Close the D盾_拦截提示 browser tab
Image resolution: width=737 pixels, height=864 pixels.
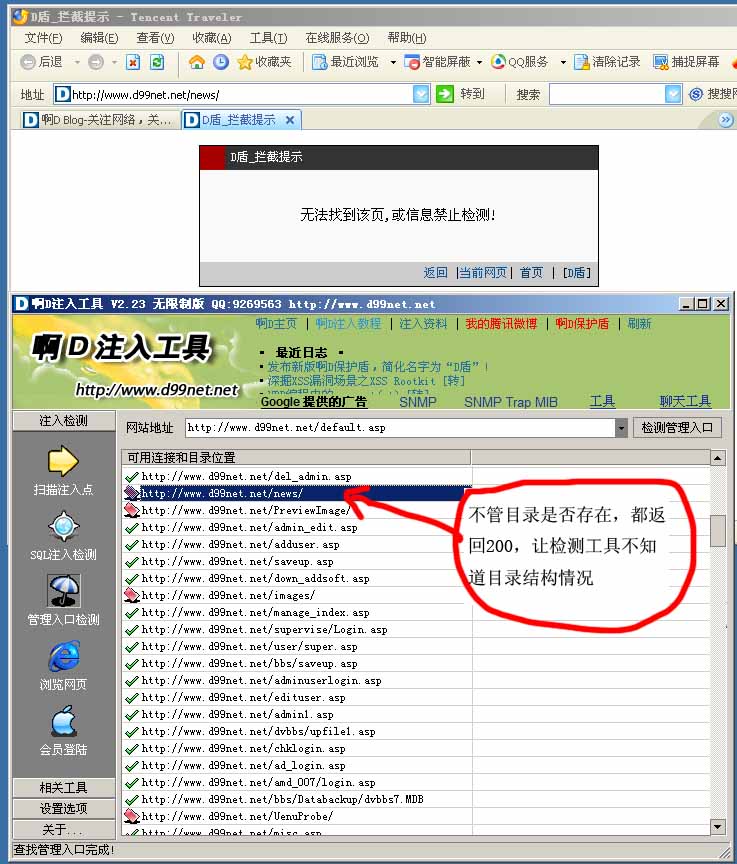290,120
